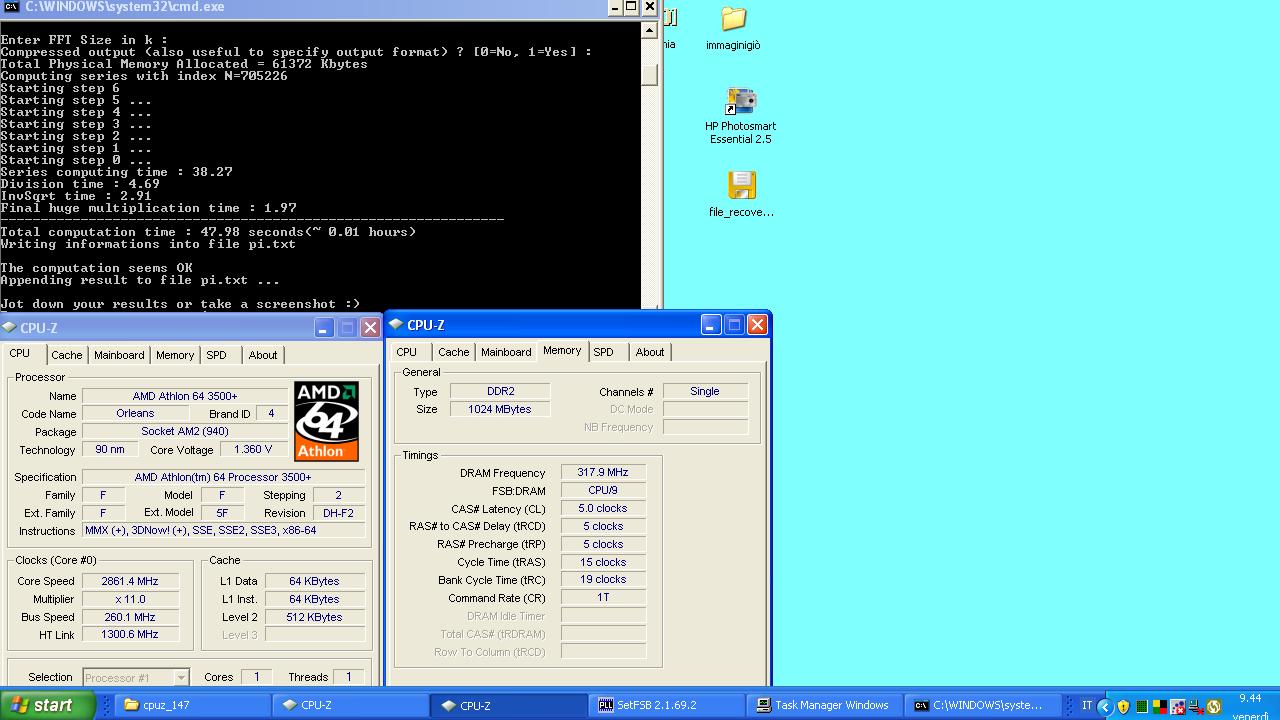Select the CPU tab in the left CPU-Z window

[20, 354]
